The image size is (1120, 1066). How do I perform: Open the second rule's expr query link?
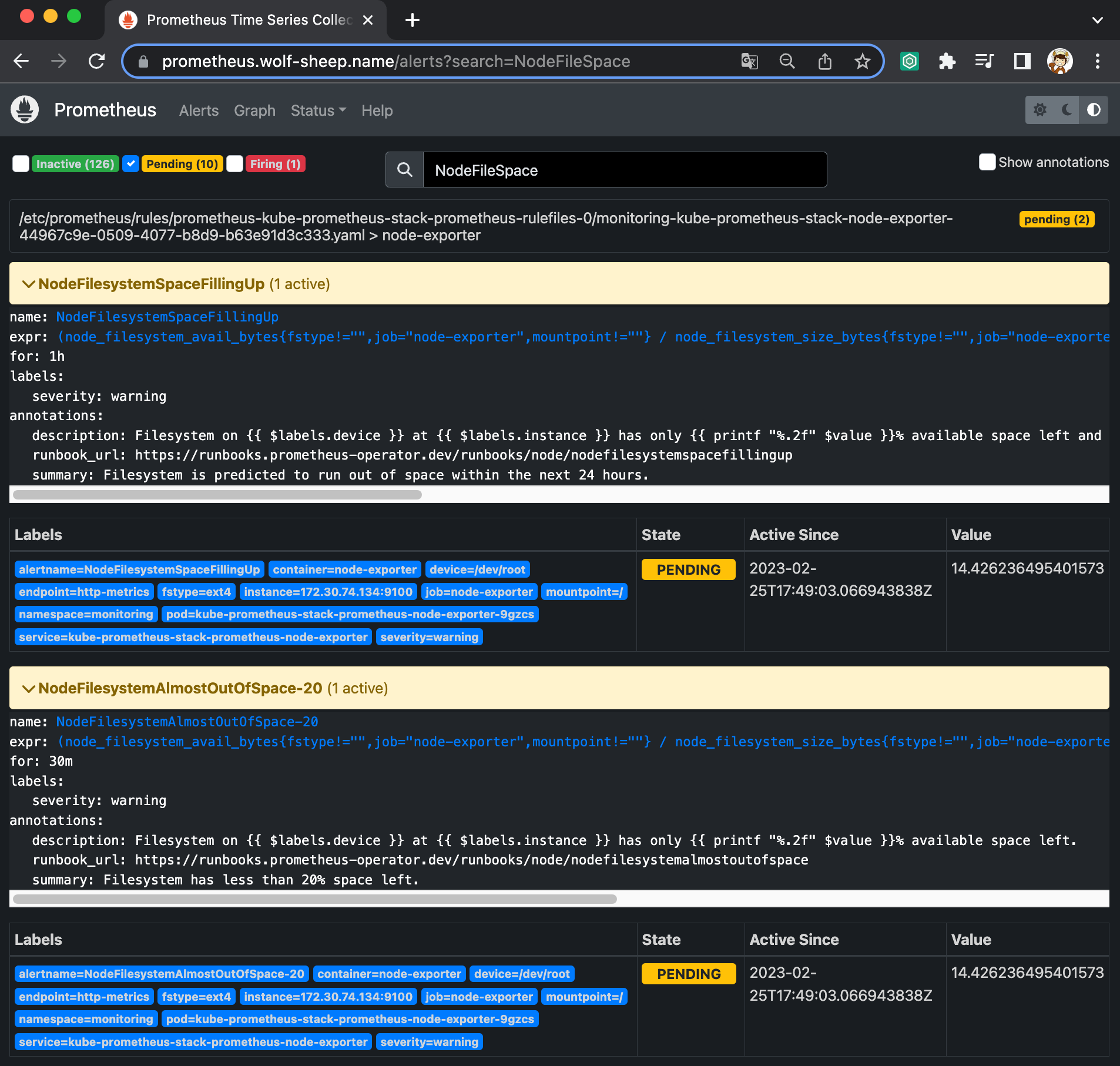[x=583, y=742]
